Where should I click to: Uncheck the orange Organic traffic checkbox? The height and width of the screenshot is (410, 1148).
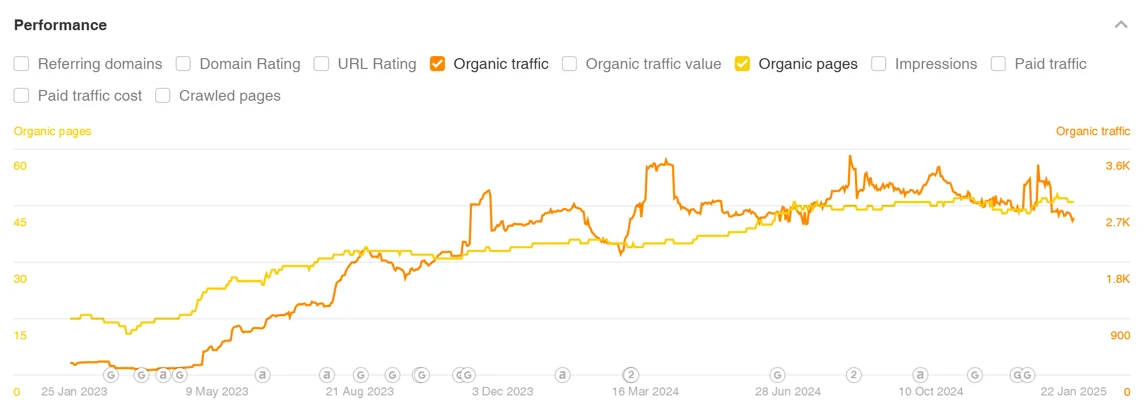pos(437,64)
